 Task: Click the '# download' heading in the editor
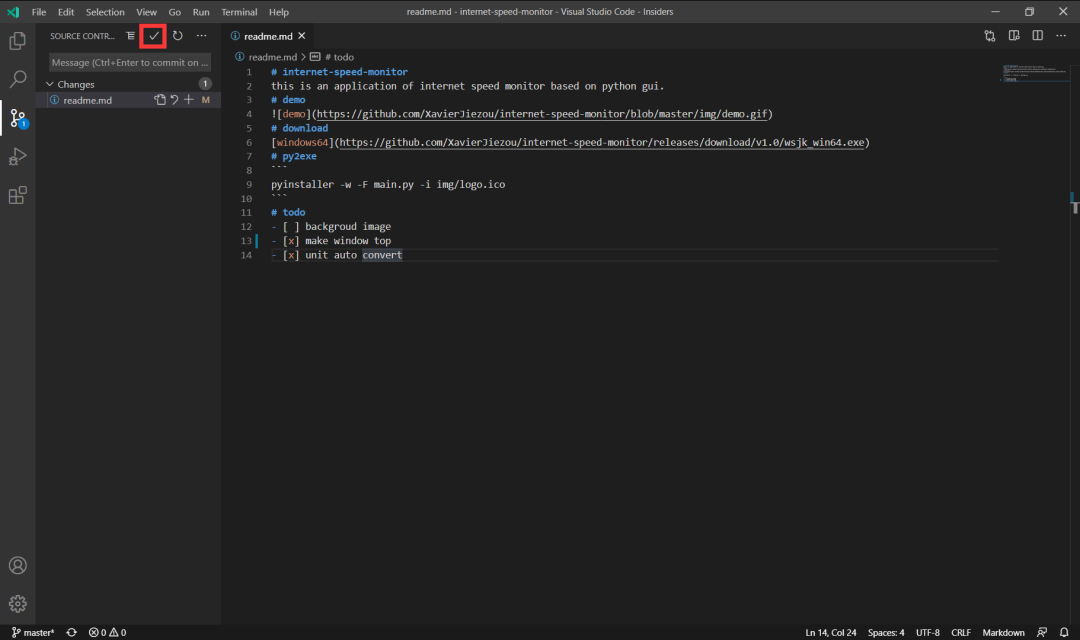(x=300, y=128)
